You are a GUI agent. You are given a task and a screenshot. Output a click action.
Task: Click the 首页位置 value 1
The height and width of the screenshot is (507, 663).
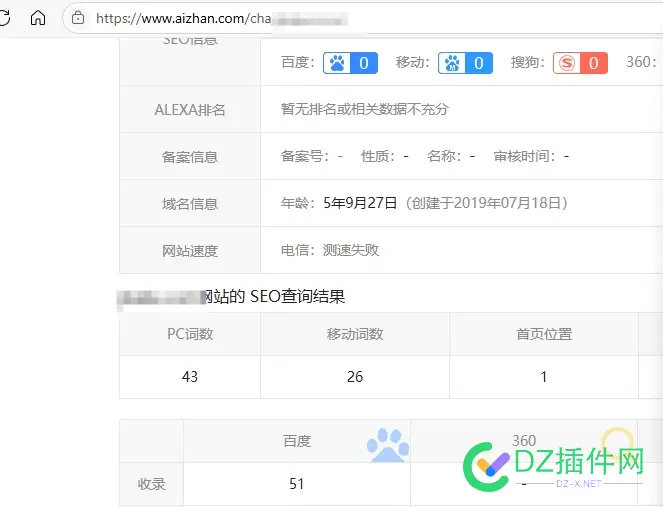tap(544, 377)
